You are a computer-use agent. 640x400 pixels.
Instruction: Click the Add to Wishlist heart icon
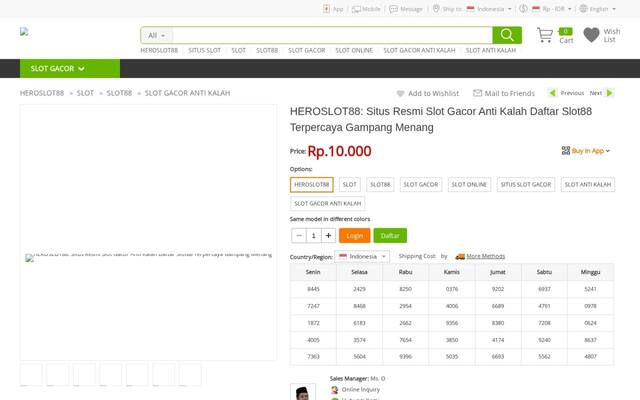(x=400, y=93)
